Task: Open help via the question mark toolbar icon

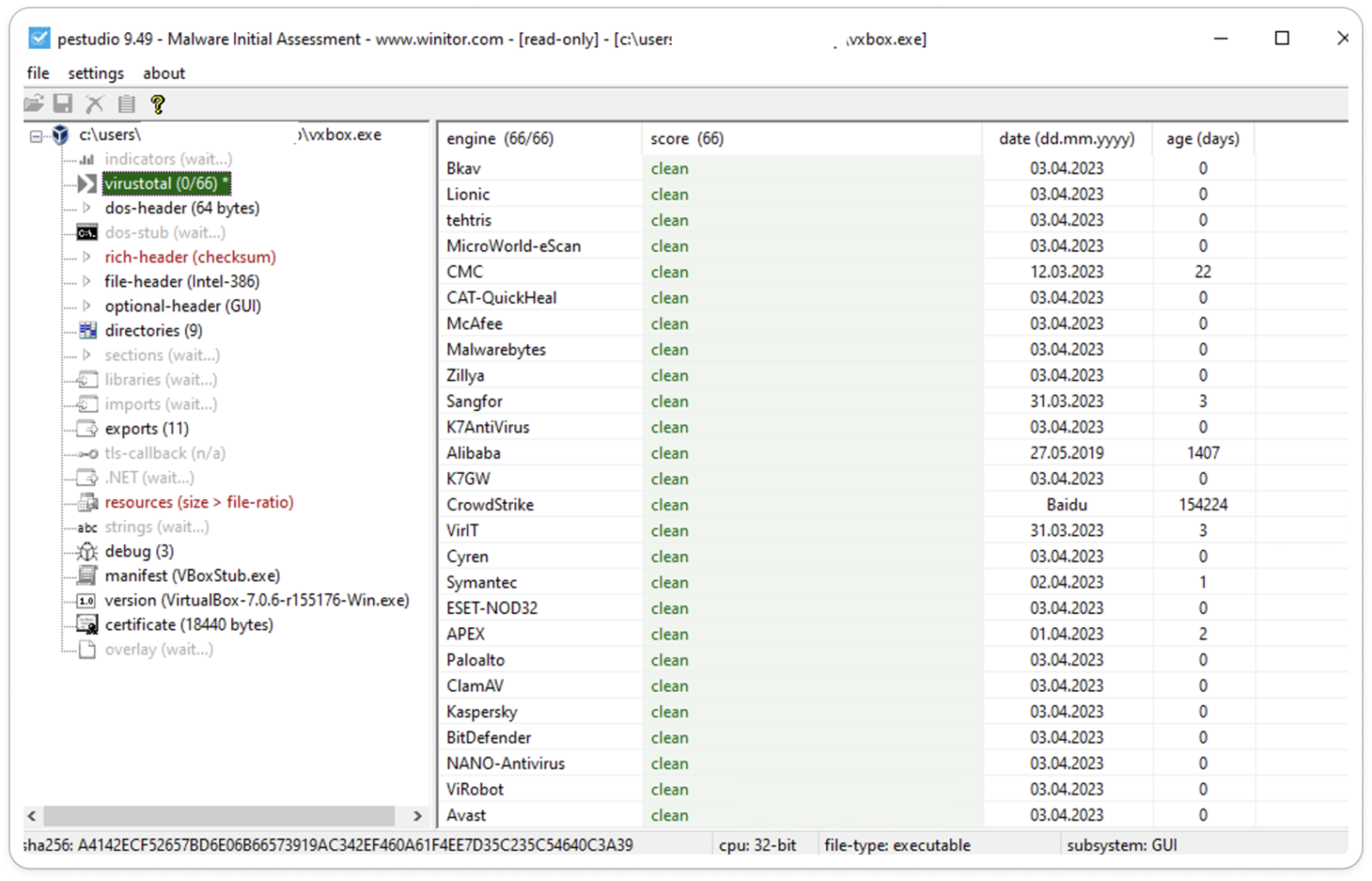Action: 159,104
